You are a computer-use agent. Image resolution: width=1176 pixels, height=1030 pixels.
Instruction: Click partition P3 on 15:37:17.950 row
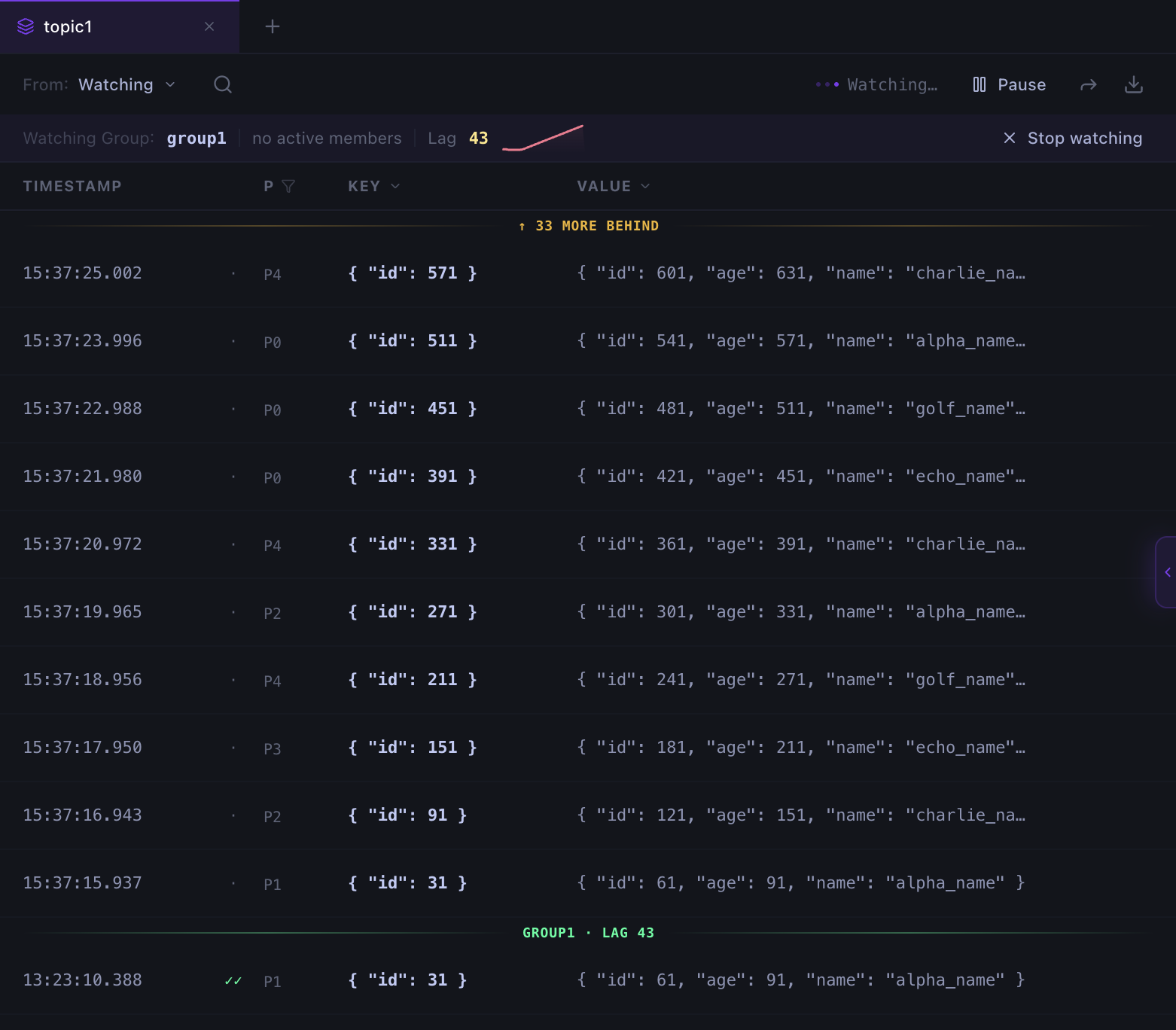(x=273, y=749)
